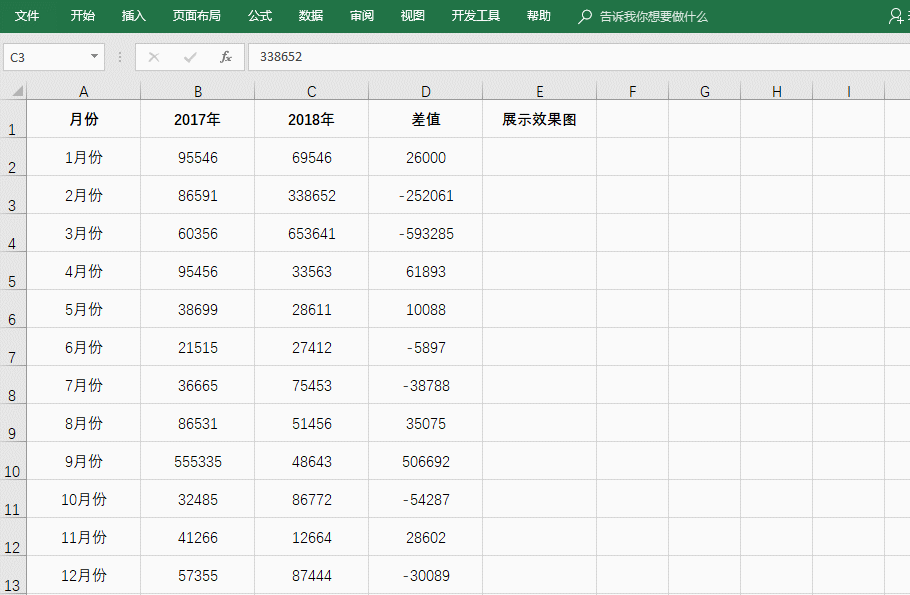Open the 文件 menu

tap(28, 16)
